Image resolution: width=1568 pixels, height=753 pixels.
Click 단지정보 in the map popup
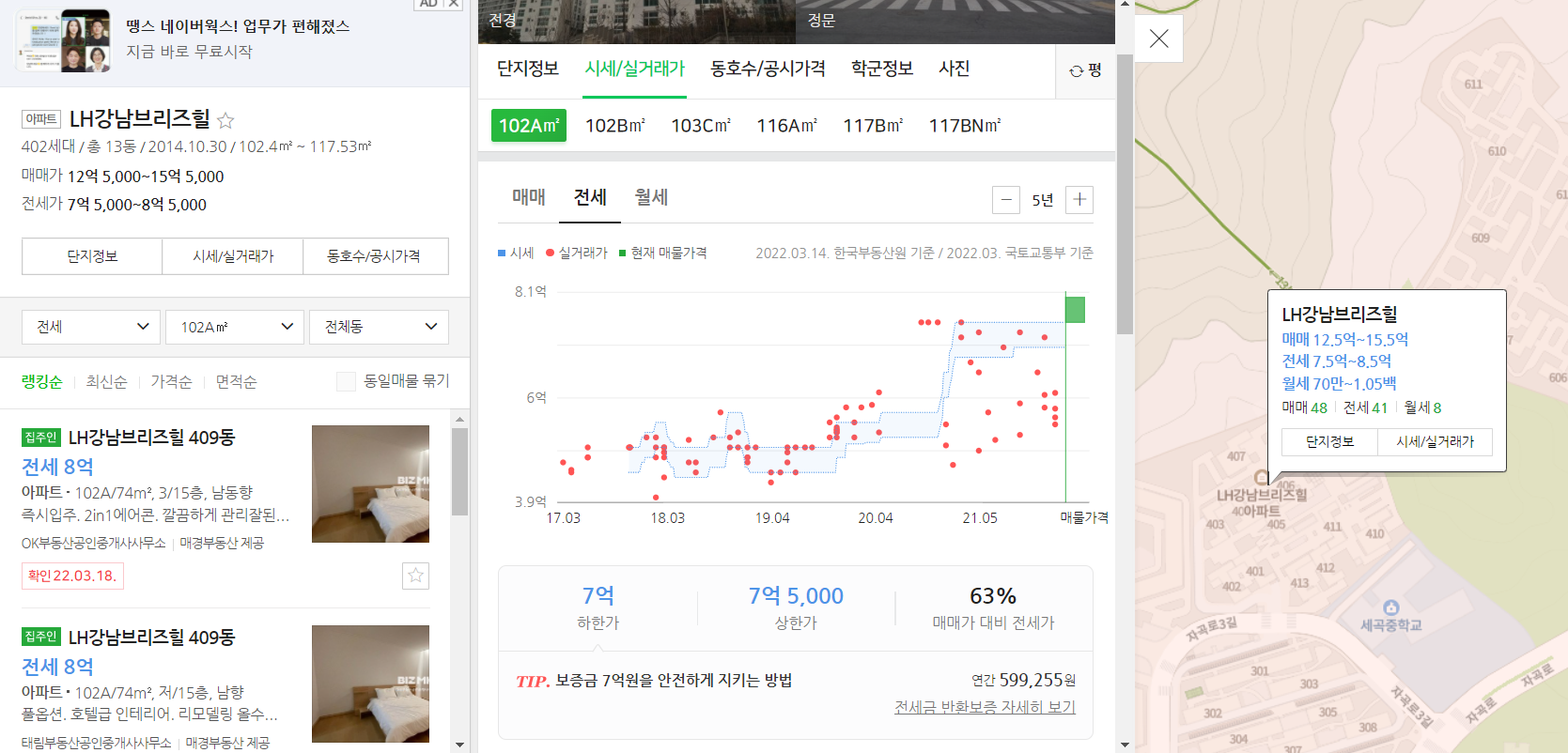click(1330, 442)
